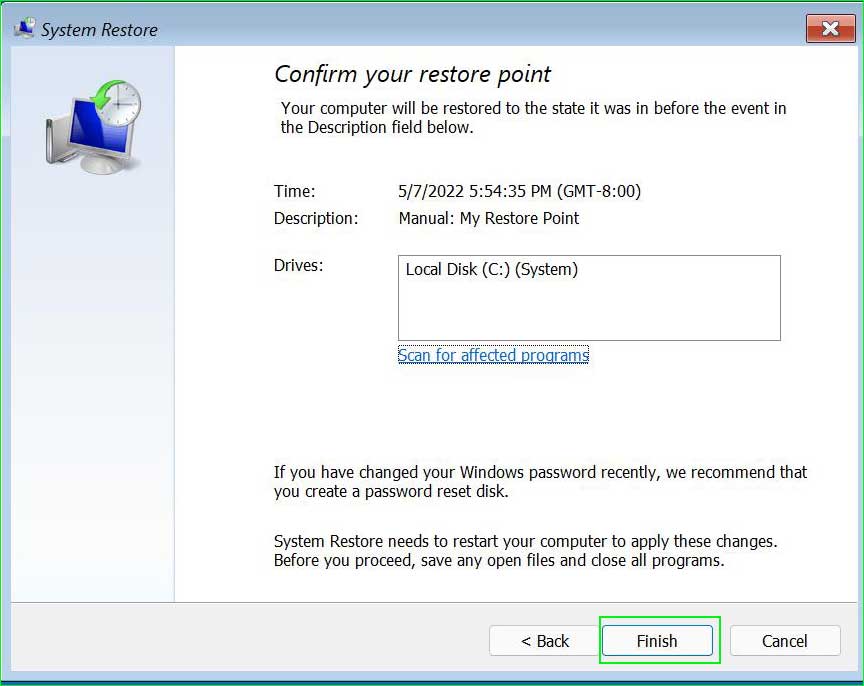Click the System Restore title bar icon
864x686 pixels.
[x=25, y=28]
